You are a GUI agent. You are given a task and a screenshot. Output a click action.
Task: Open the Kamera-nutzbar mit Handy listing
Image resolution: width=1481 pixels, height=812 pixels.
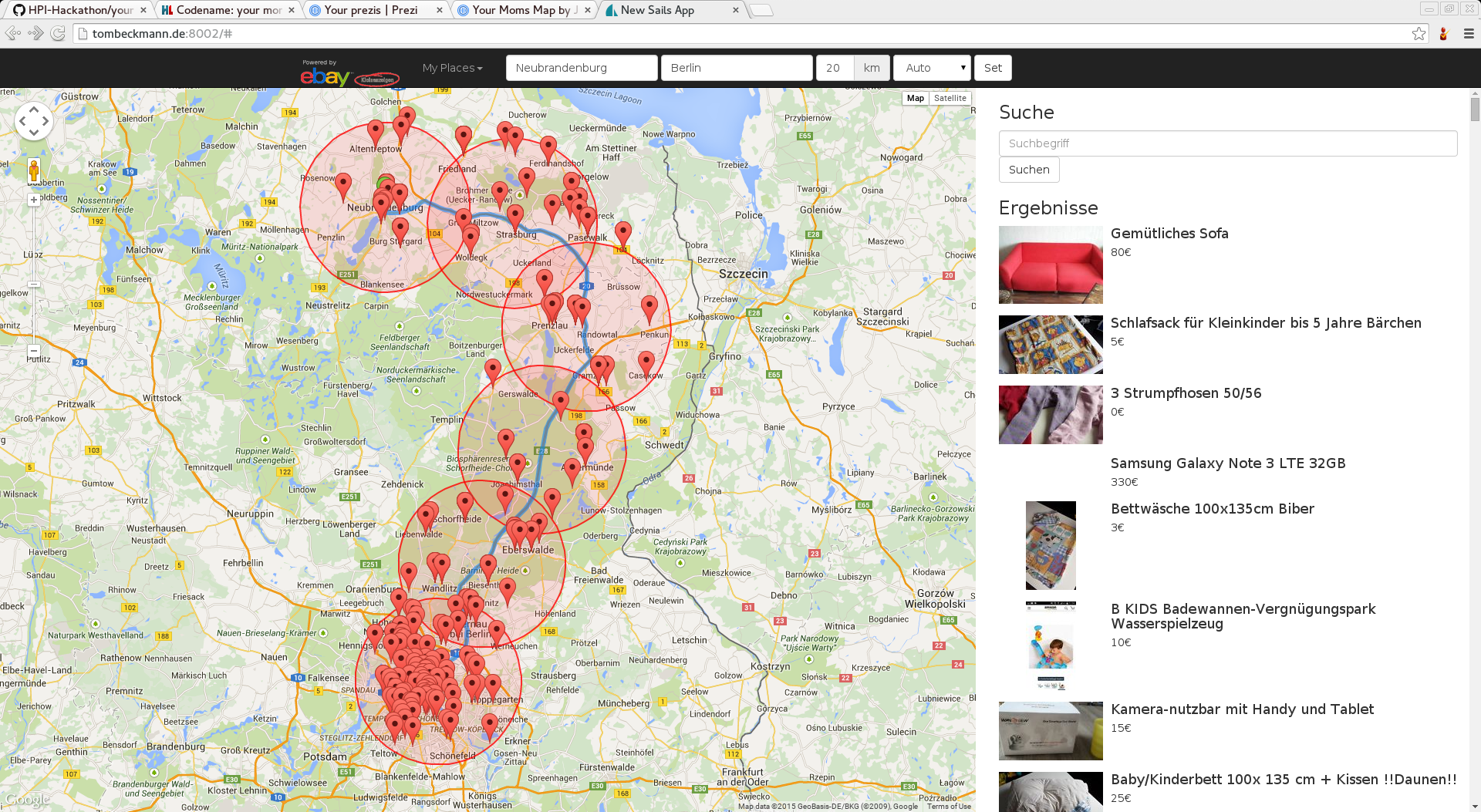point(1242,709)
